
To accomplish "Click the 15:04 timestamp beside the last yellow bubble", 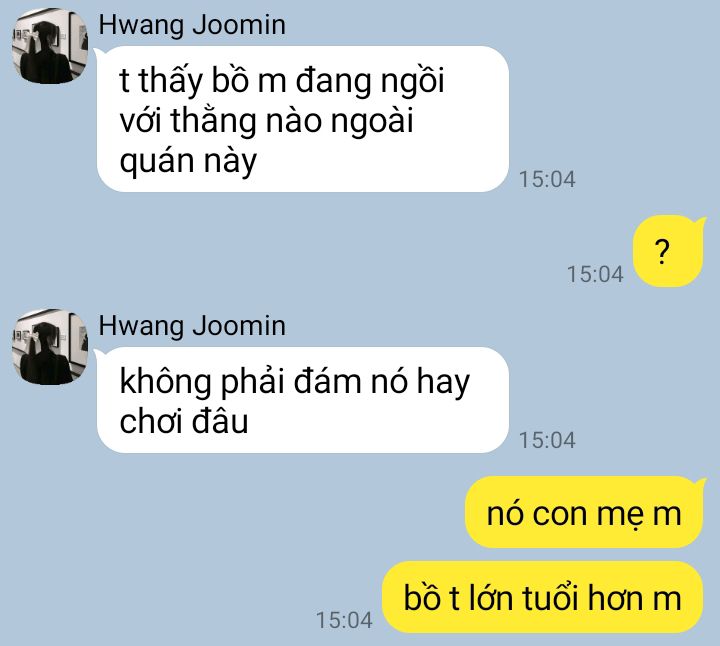I will 344,620.
